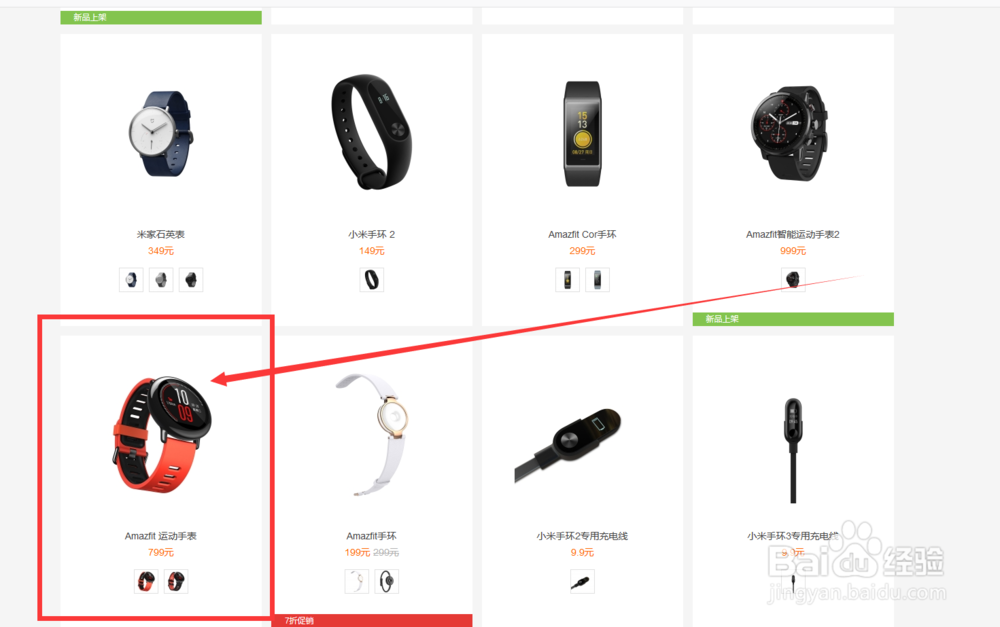Choose first red Amazfit 运动手表 variant
The image size is (1000, 627).
click(x=146, y=581)
